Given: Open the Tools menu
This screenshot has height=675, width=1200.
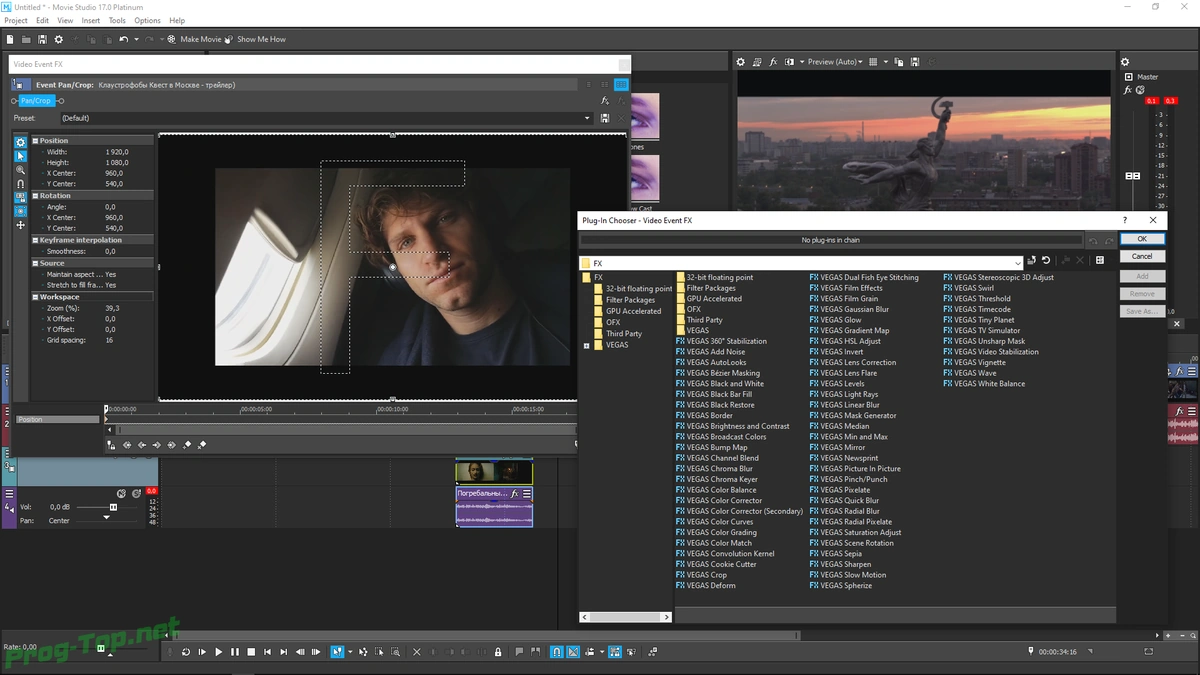Looking at the screenshot, I should [x=117, y=20].
